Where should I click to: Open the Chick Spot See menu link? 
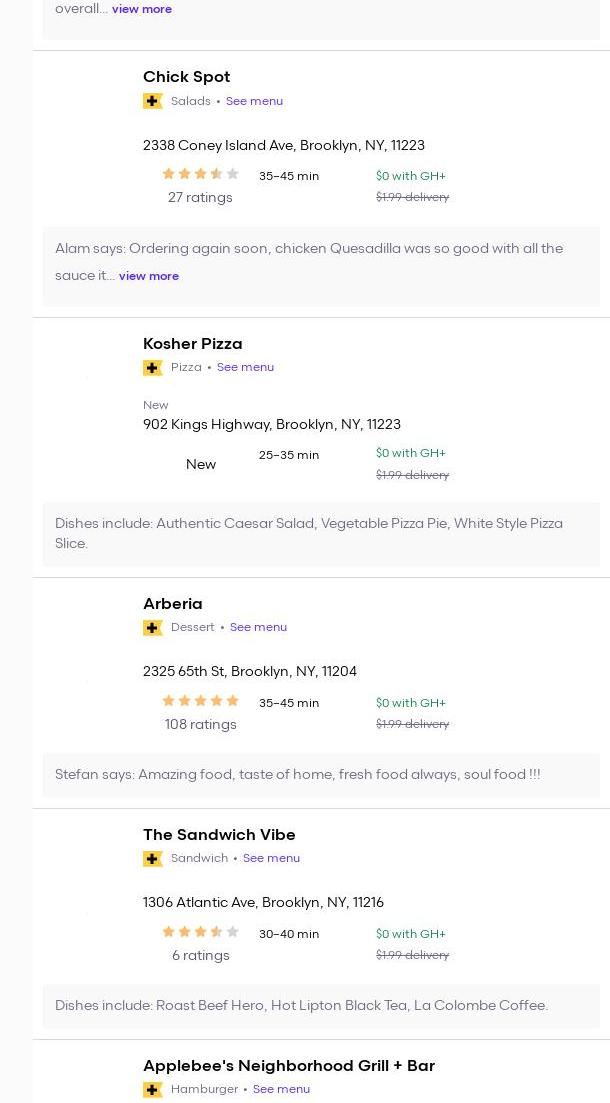[x=254, y=101]
